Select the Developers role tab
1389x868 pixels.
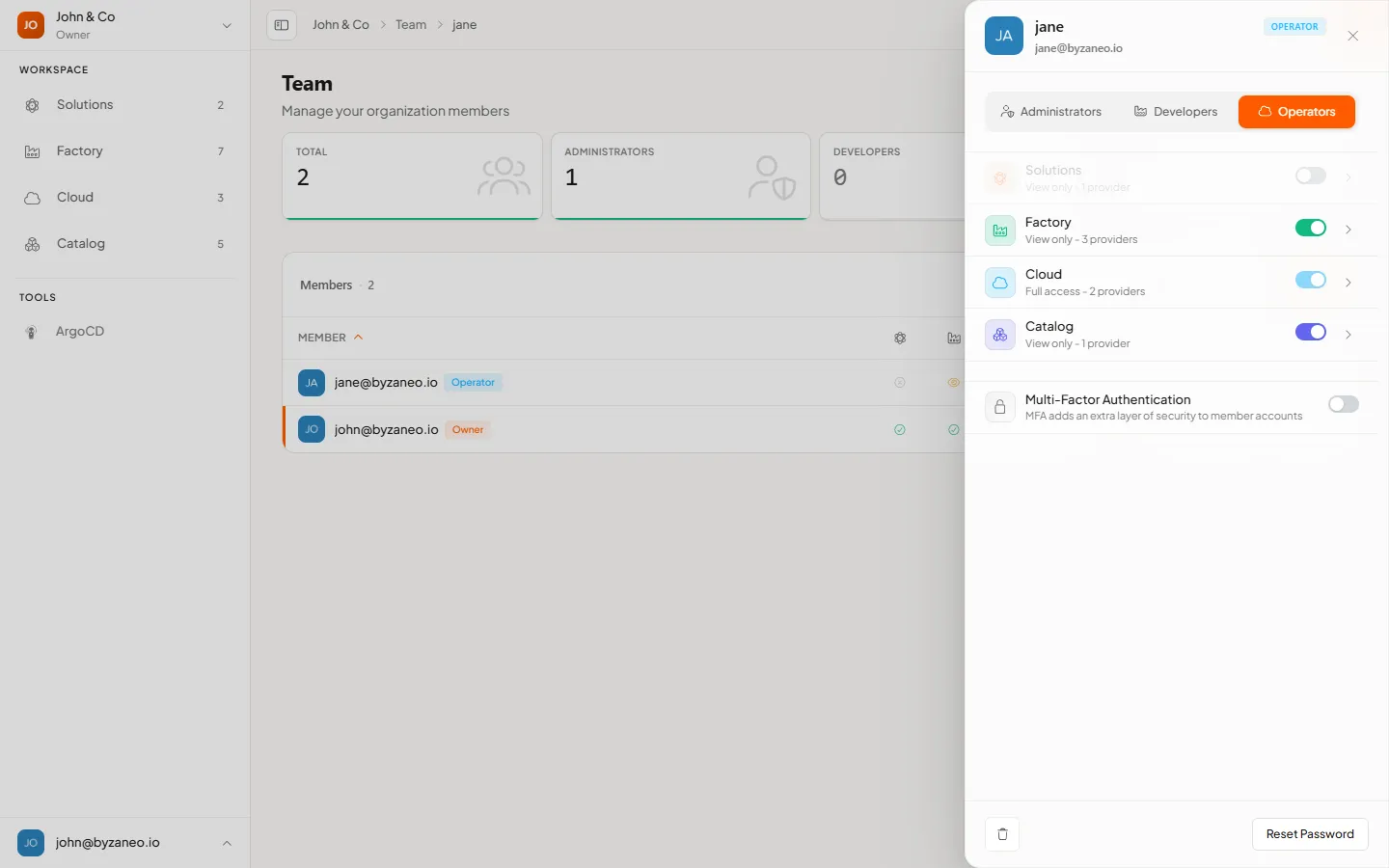1175,112
